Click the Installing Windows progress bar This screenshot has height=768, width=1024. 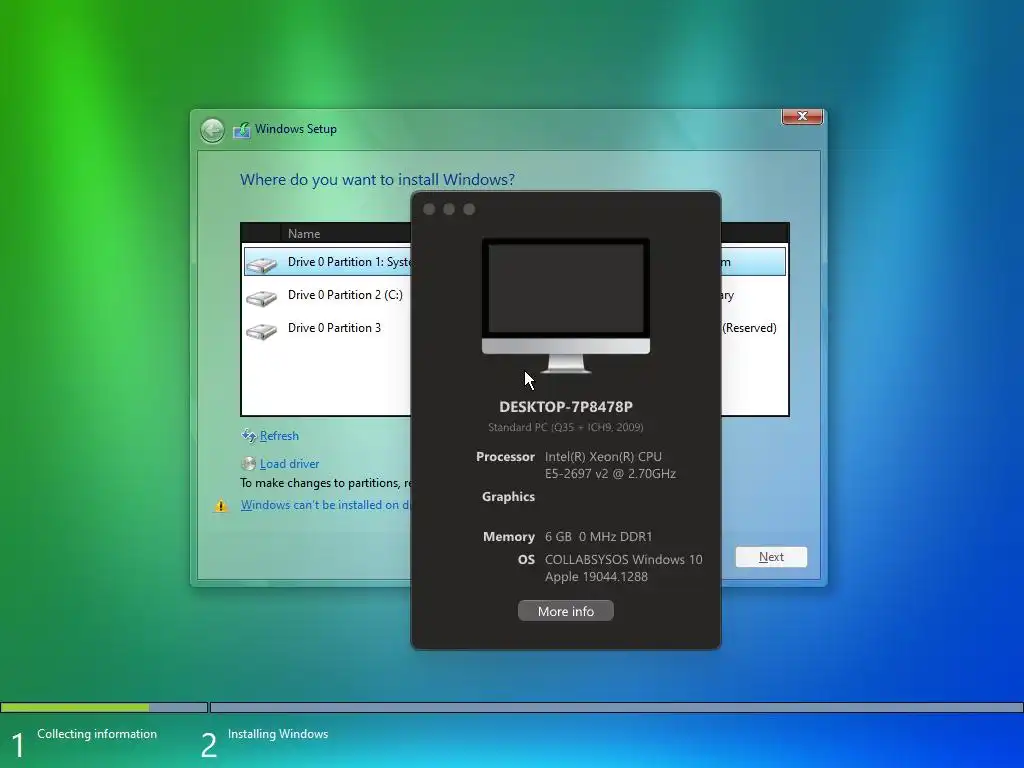[x=616, y=707]
